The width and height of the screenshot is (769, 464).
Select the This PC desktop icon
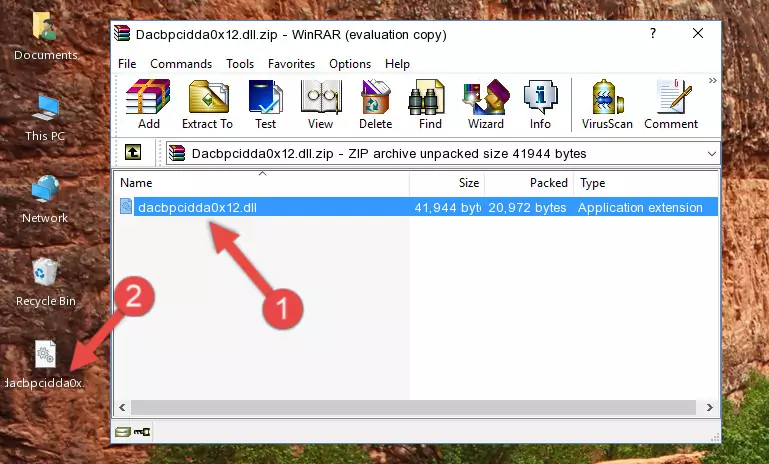click(45, 119)
